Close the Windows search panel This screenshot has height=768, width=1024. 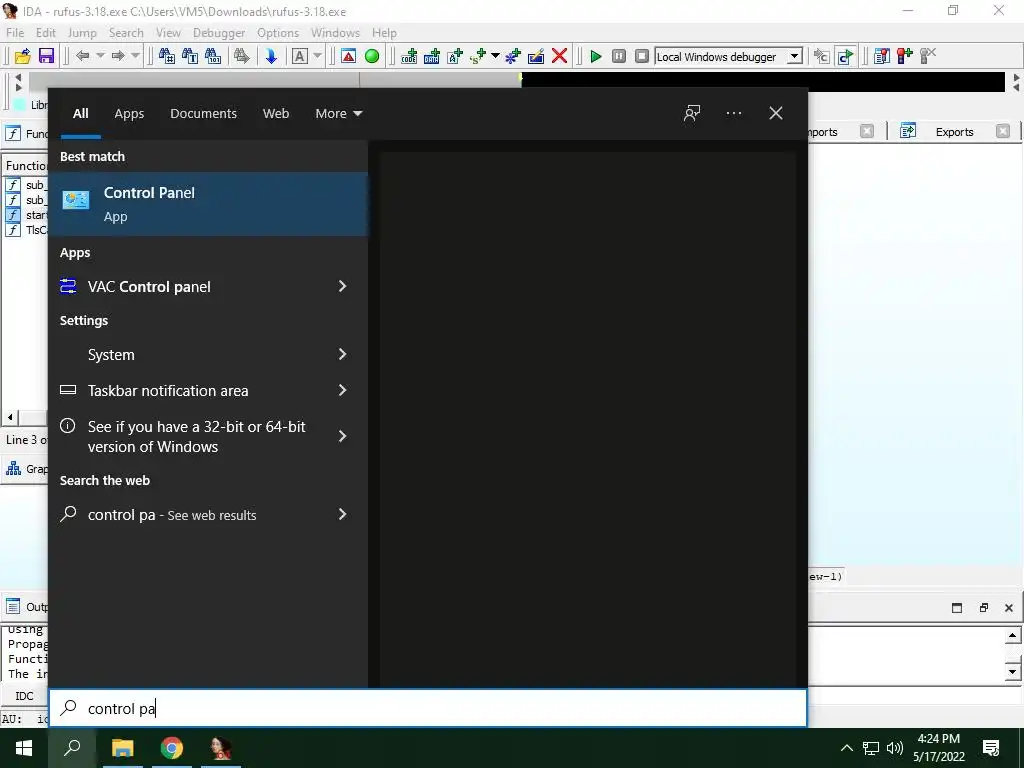click(x=776, y=114)
